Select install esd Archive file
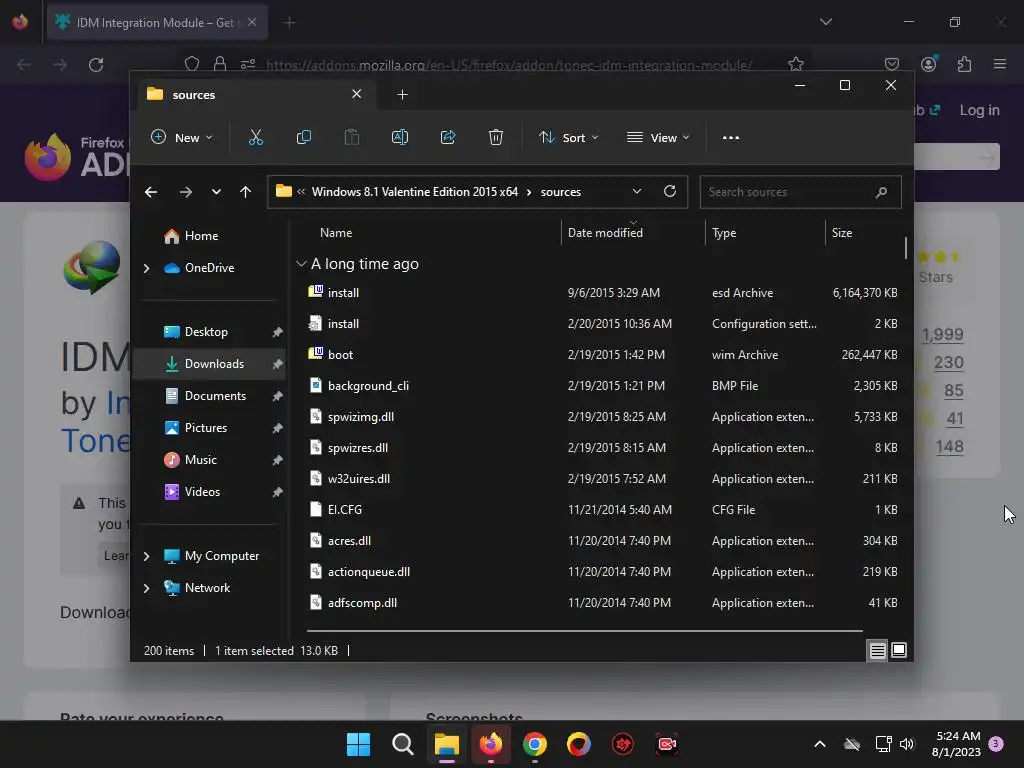The image size is (1024, 768). pos(602,293)
